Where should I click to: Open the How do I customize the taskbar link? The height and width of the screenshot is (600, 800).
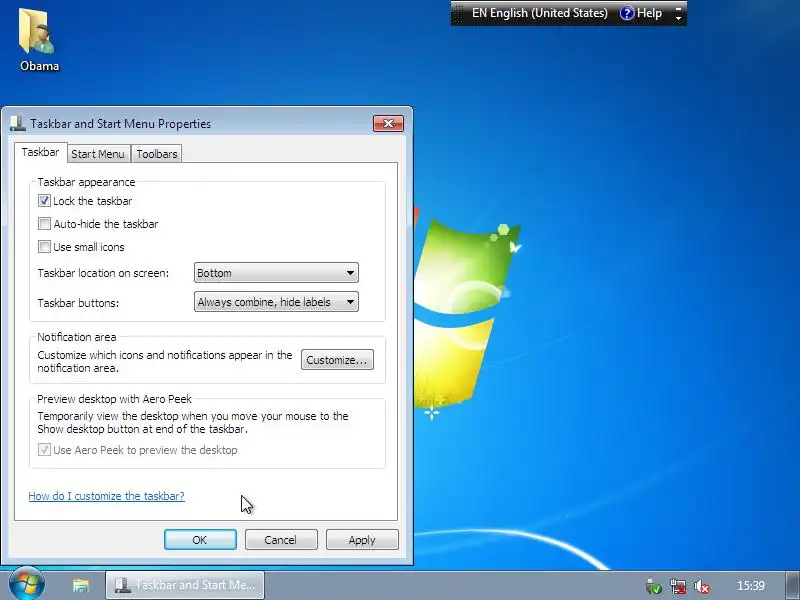pyautogui.click(x=106, y=496)
